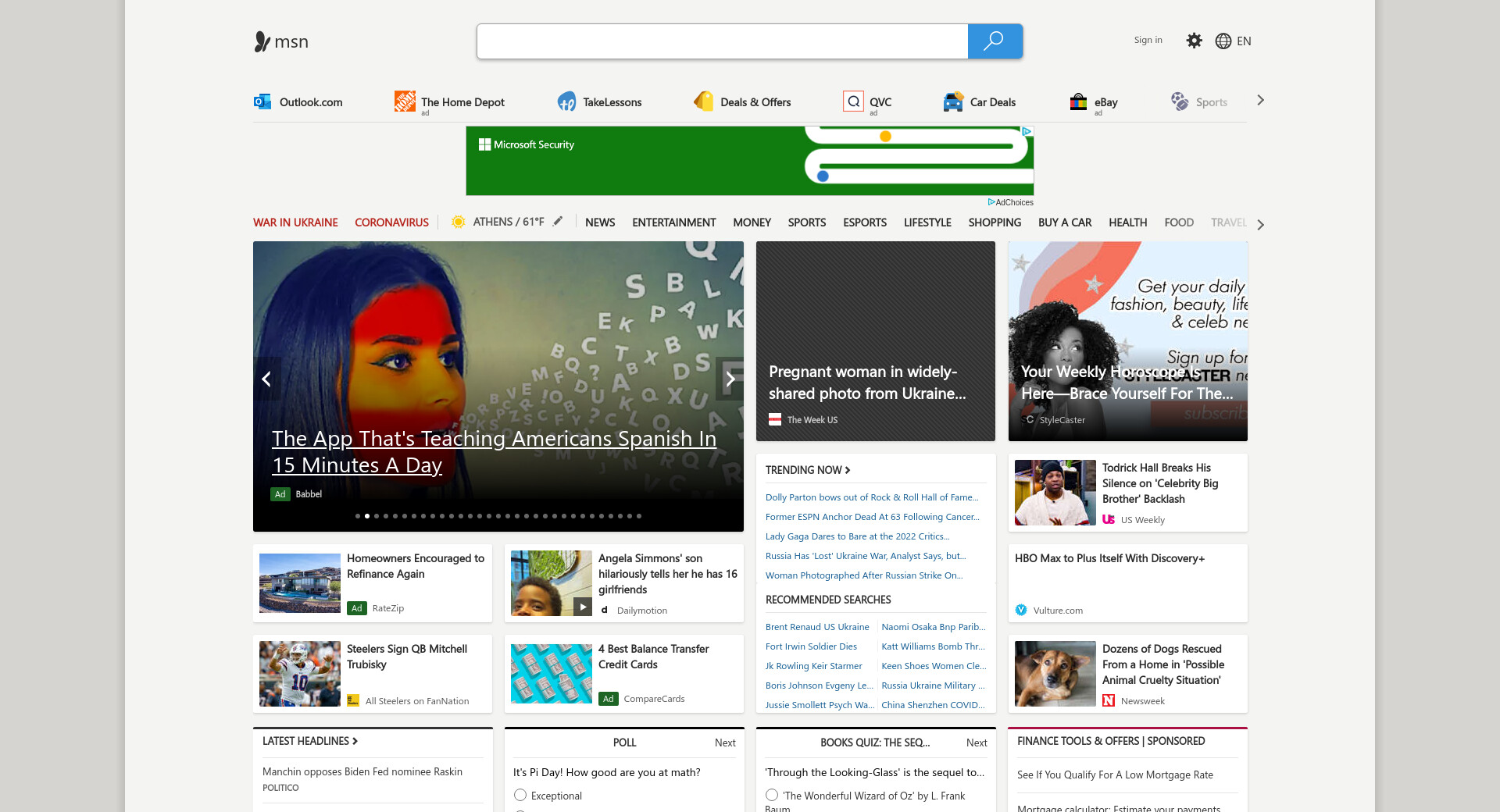The image size is (1500, 812).
Task: Select 'The Wonderful Wizard of Oz' answer
Action: click(x=772, y=795)
